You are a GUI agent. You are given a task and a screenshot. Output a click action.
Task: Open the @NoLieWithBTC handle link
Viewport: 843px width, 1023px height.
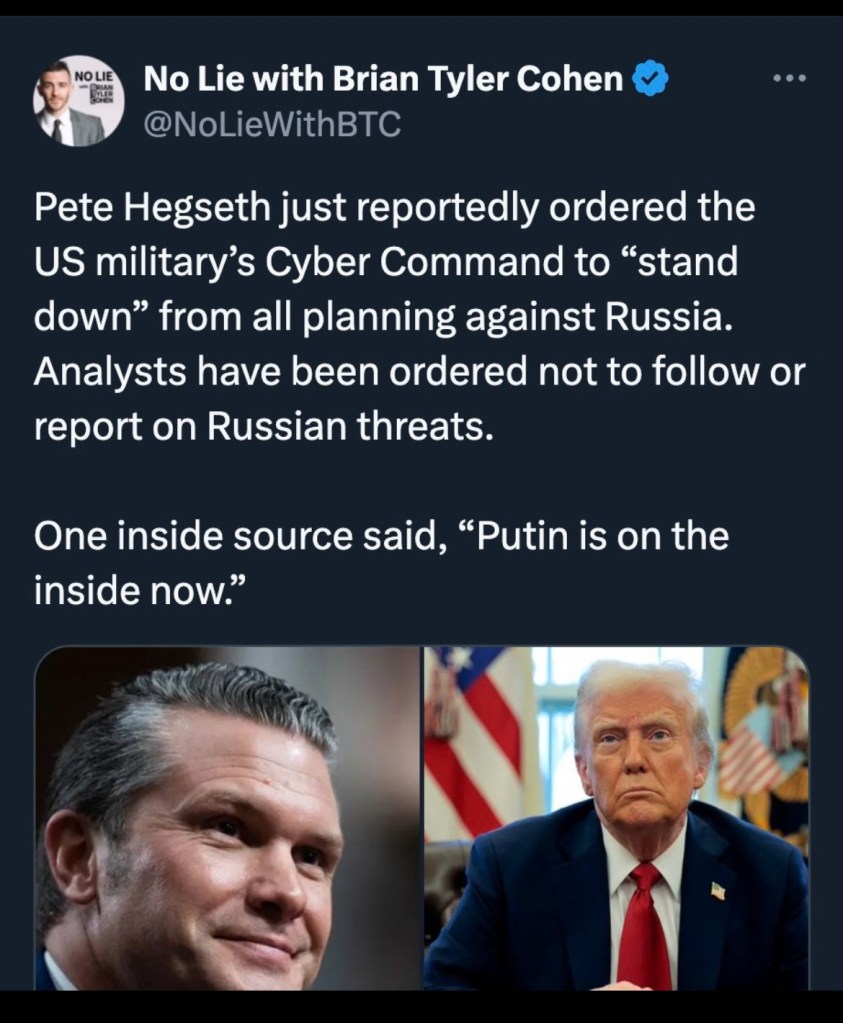(x=272, y=125)
